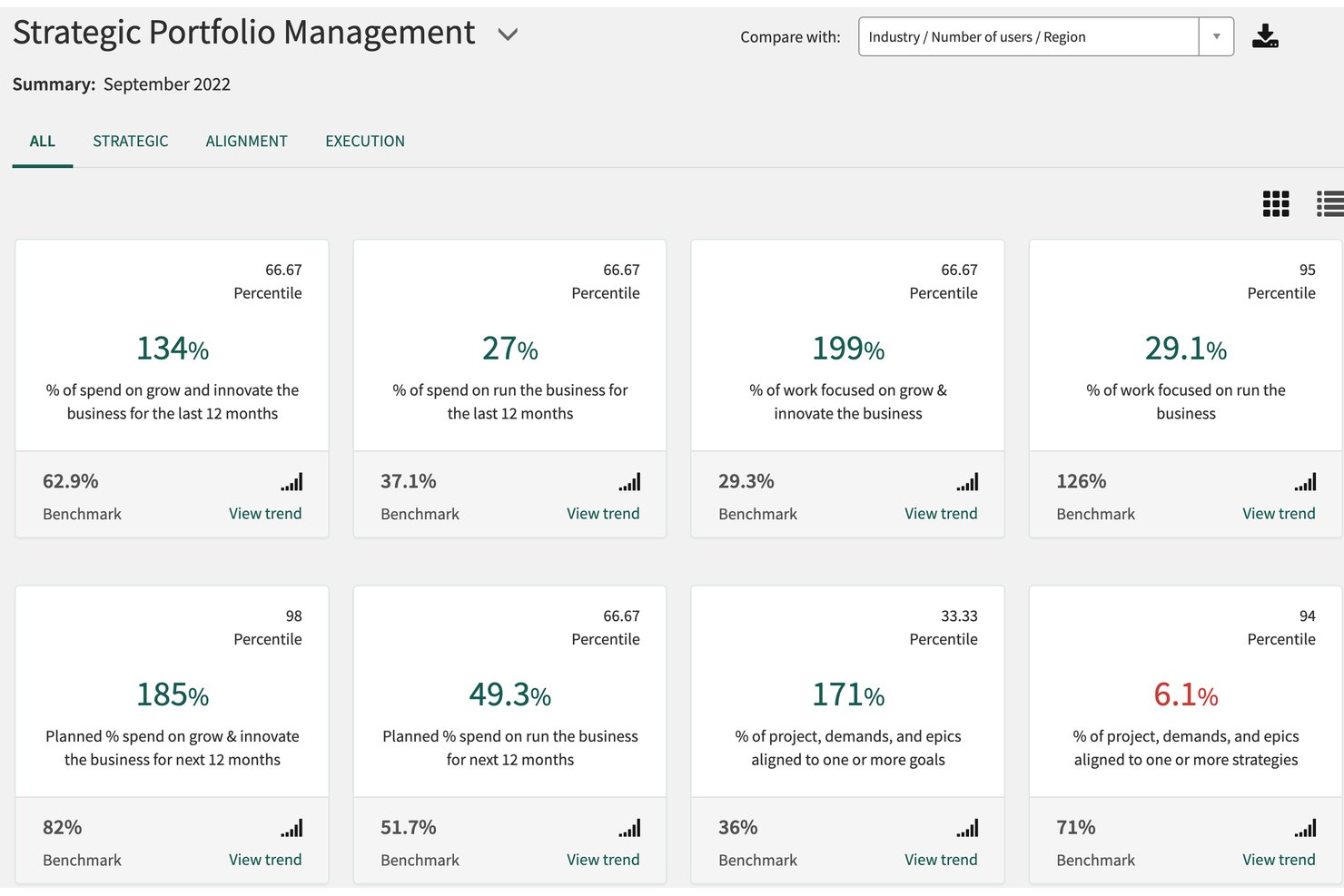
Task: Go to the EXECUTION tab
Action: (365, 142)
